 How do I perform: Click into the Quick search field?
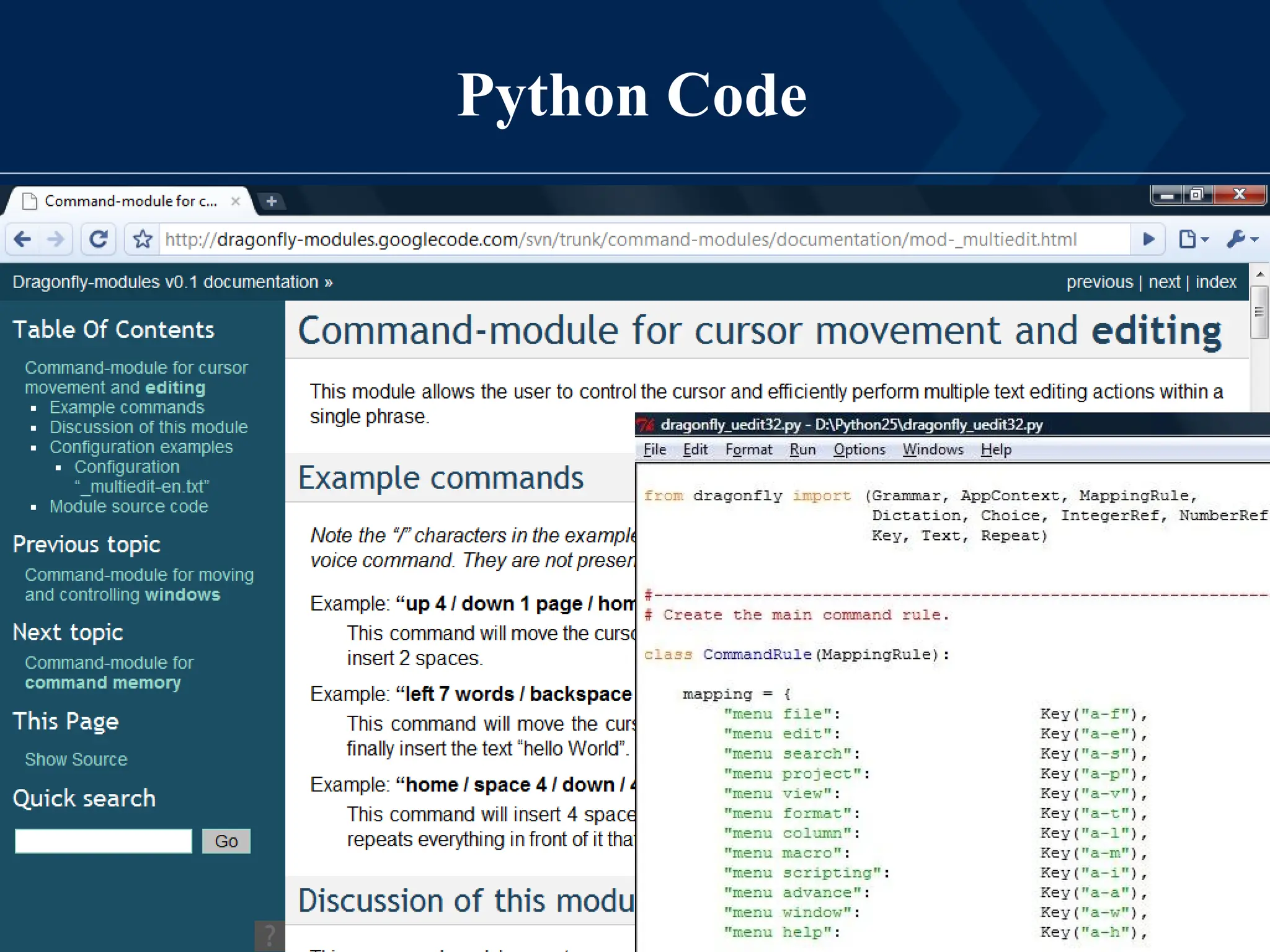coord(104,841)
